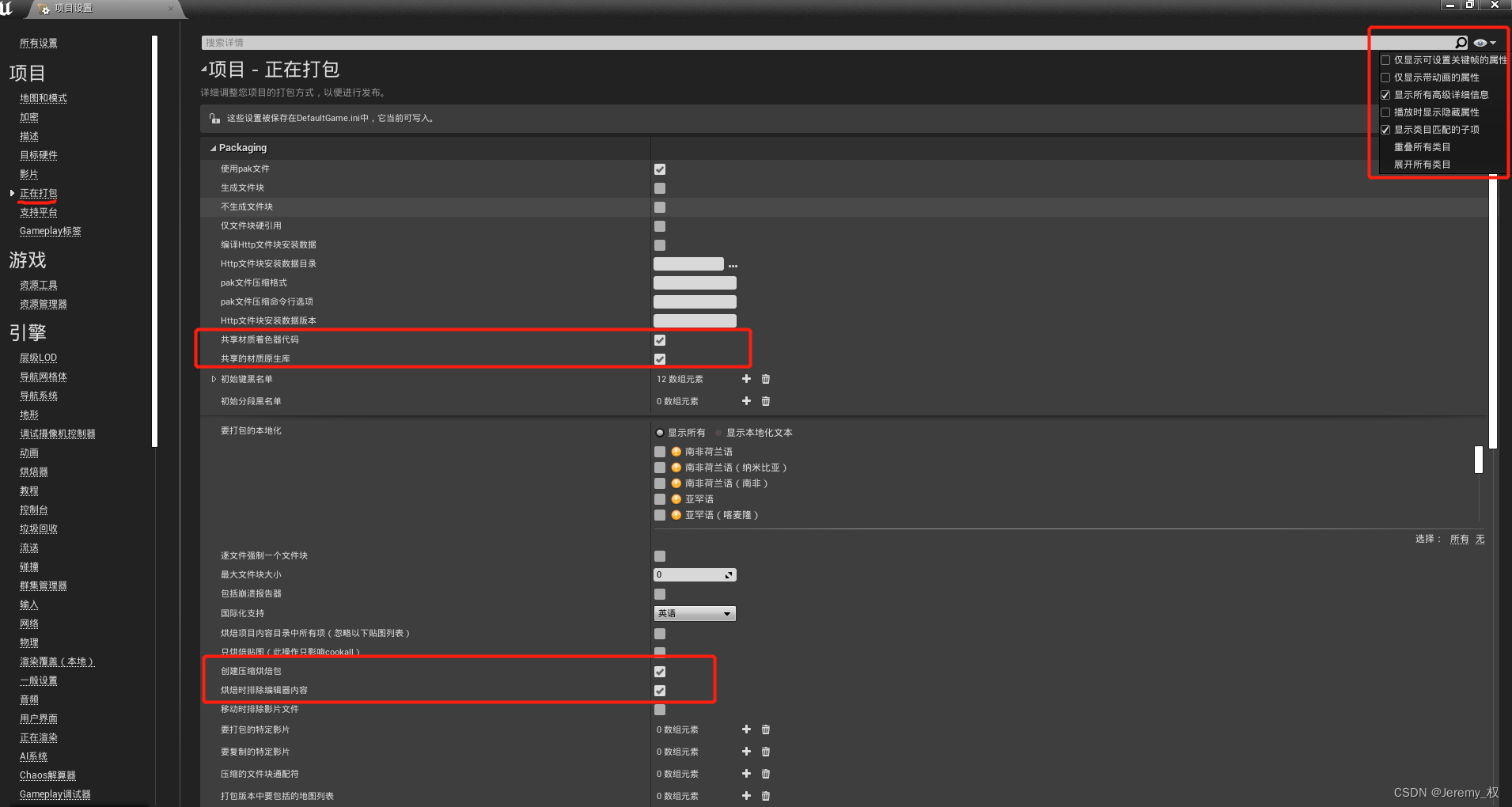Open 导航网格体 settings
Viewport: 1512px width, 807px height.
(44, 377)
